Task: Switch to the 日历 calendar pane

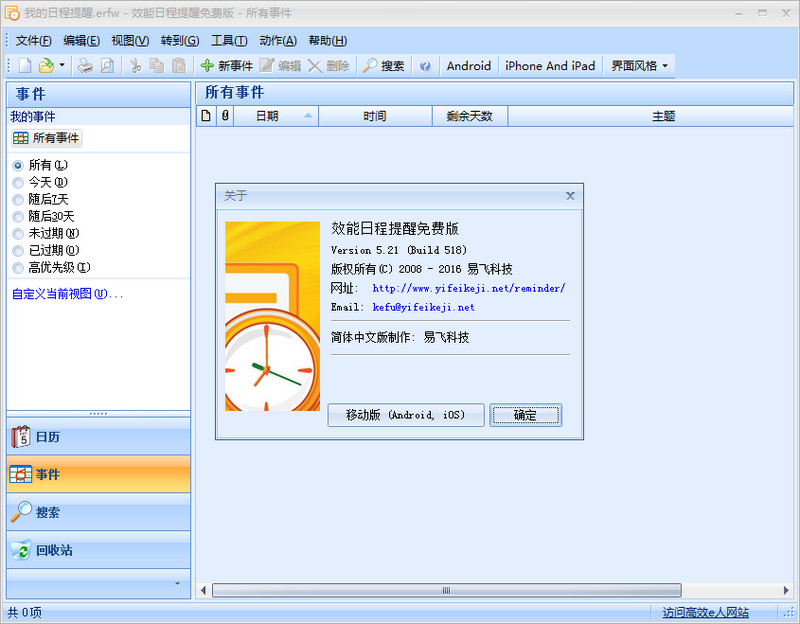Action: [98, 437]
